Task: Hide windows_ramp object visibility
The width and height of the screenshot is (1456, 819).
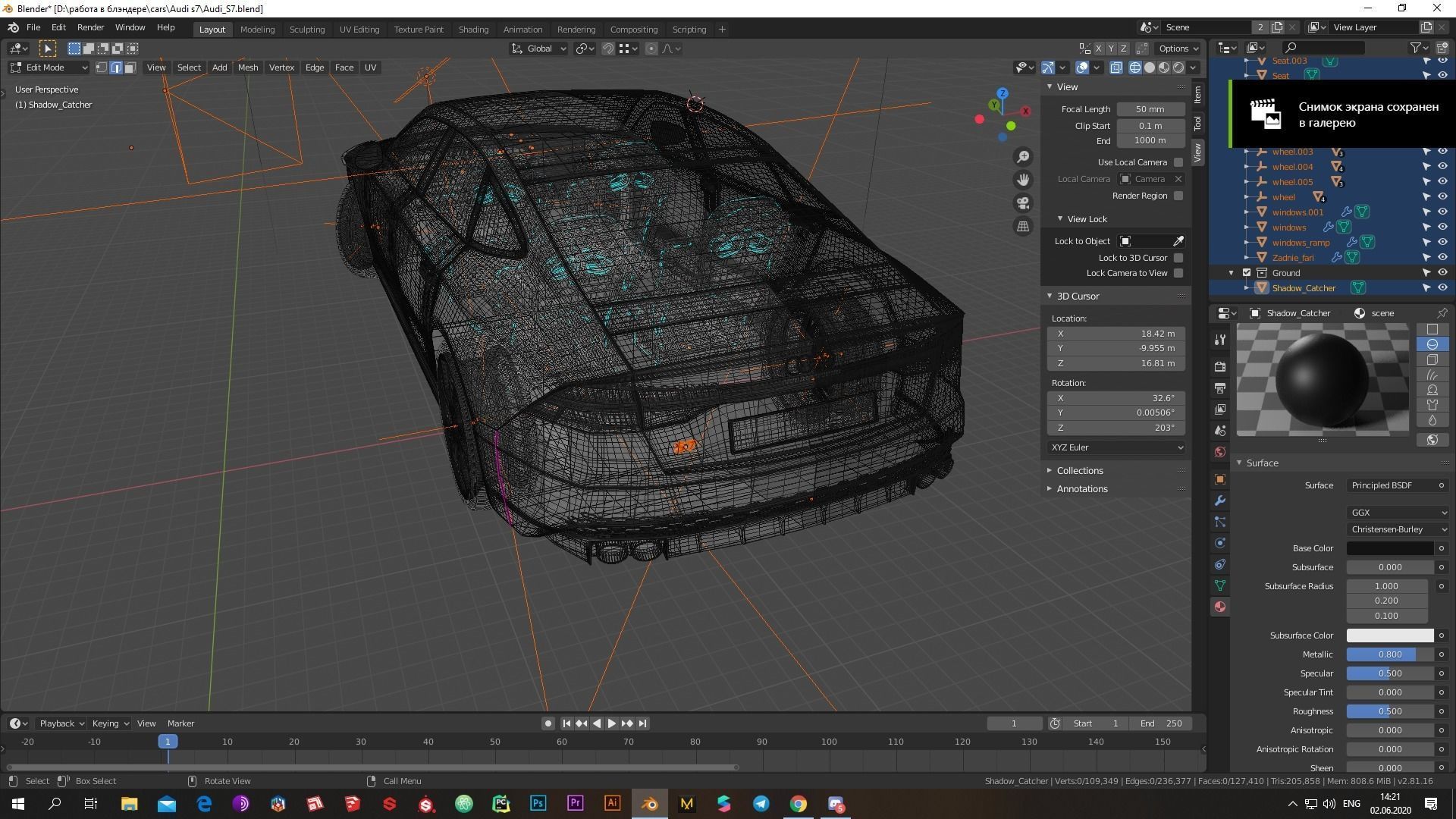Action: tap(1442, 243)
